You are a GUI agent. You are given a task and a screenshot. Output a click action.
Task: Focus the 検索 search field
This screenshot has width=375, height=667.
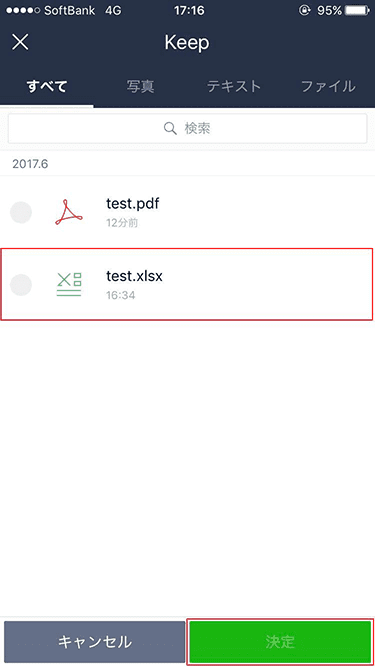[x=188, y=128]
